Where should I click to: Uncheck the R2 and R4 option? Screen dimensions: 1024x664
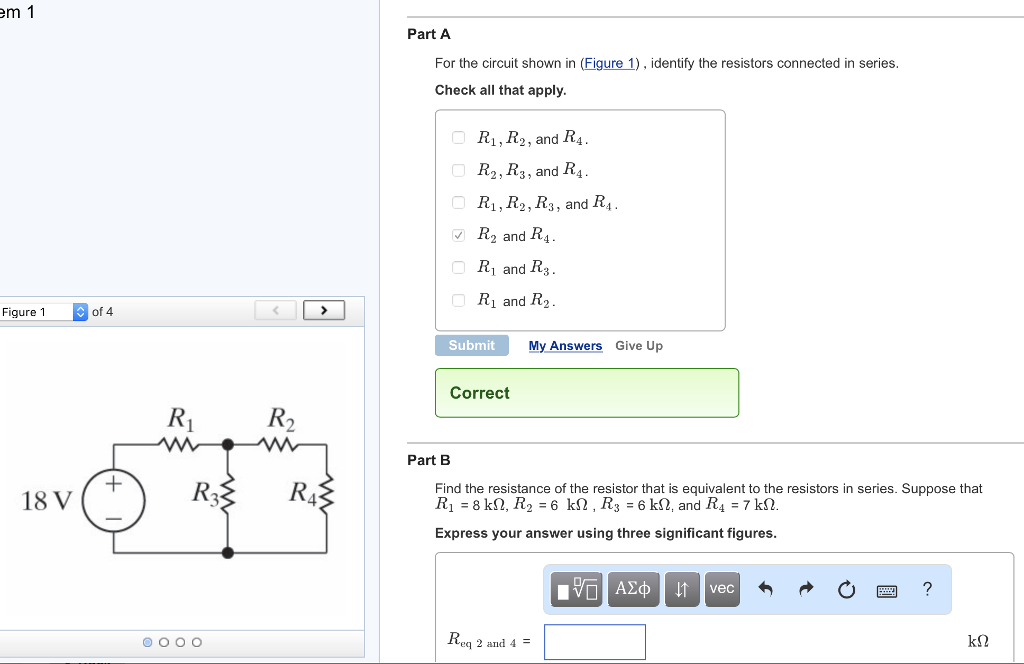tap(458, 235)
